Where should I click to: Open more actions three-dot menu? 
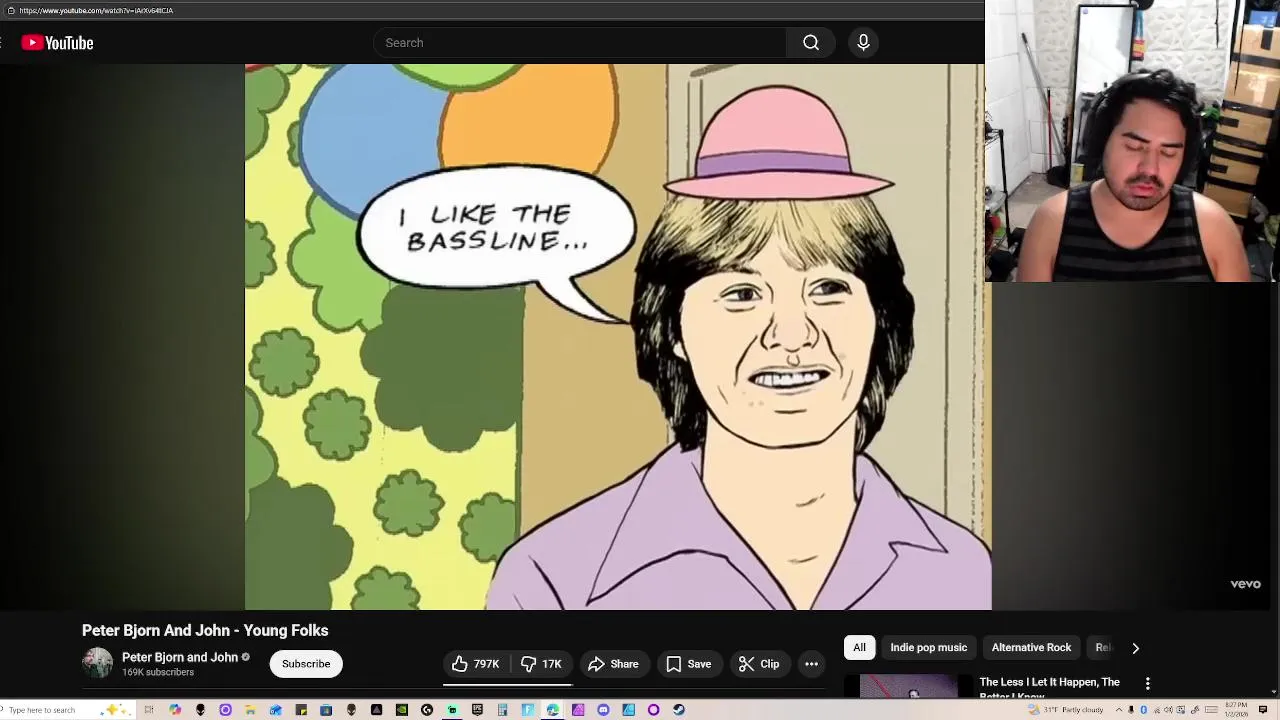[811, 664]
